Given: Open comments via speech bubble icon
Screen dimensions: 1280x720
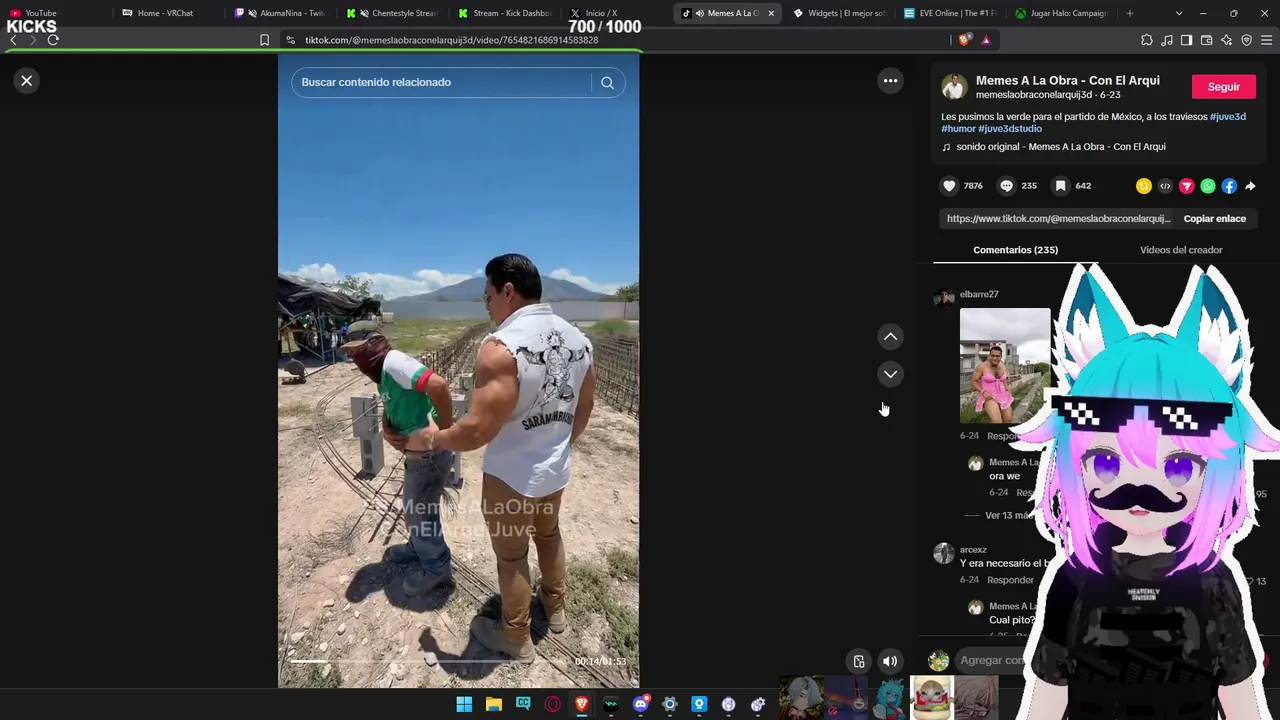Looking at the screenshot, I should (x=1006, y=186).
